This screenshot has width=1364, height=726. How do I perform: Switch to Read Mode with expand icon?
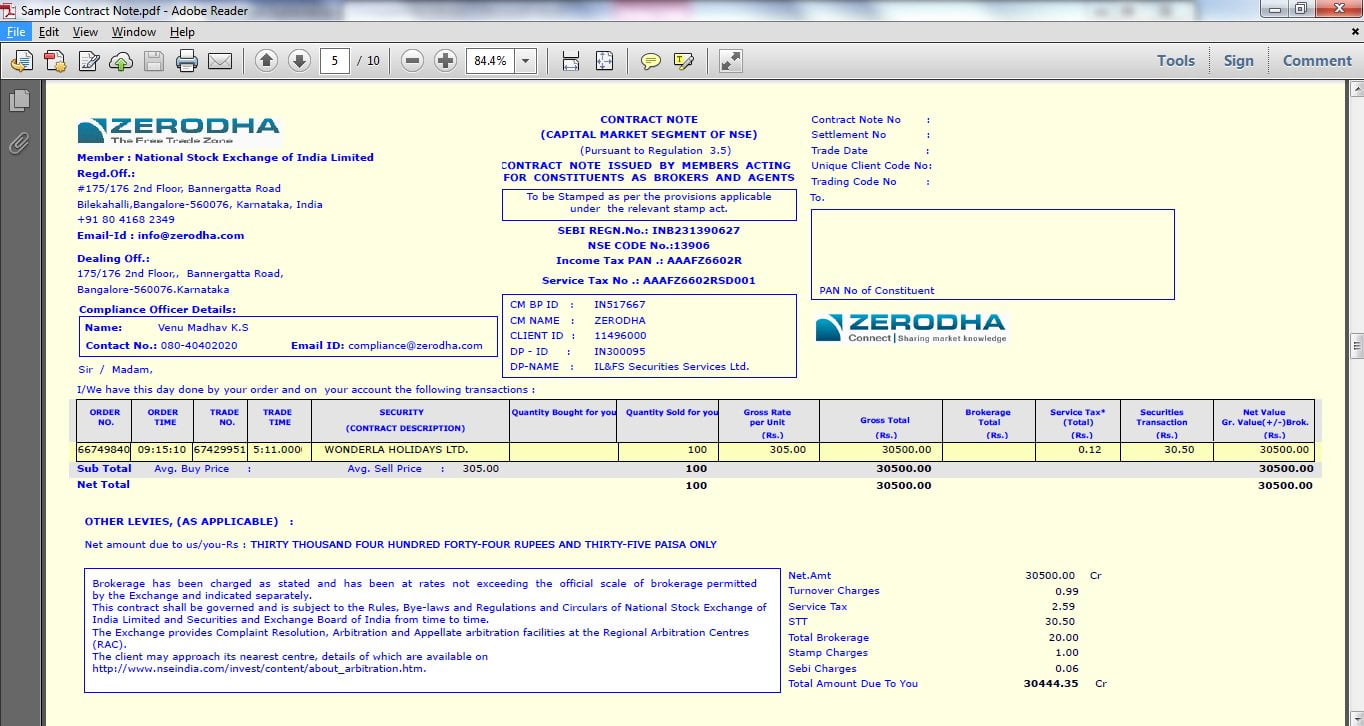click(731, 61)
